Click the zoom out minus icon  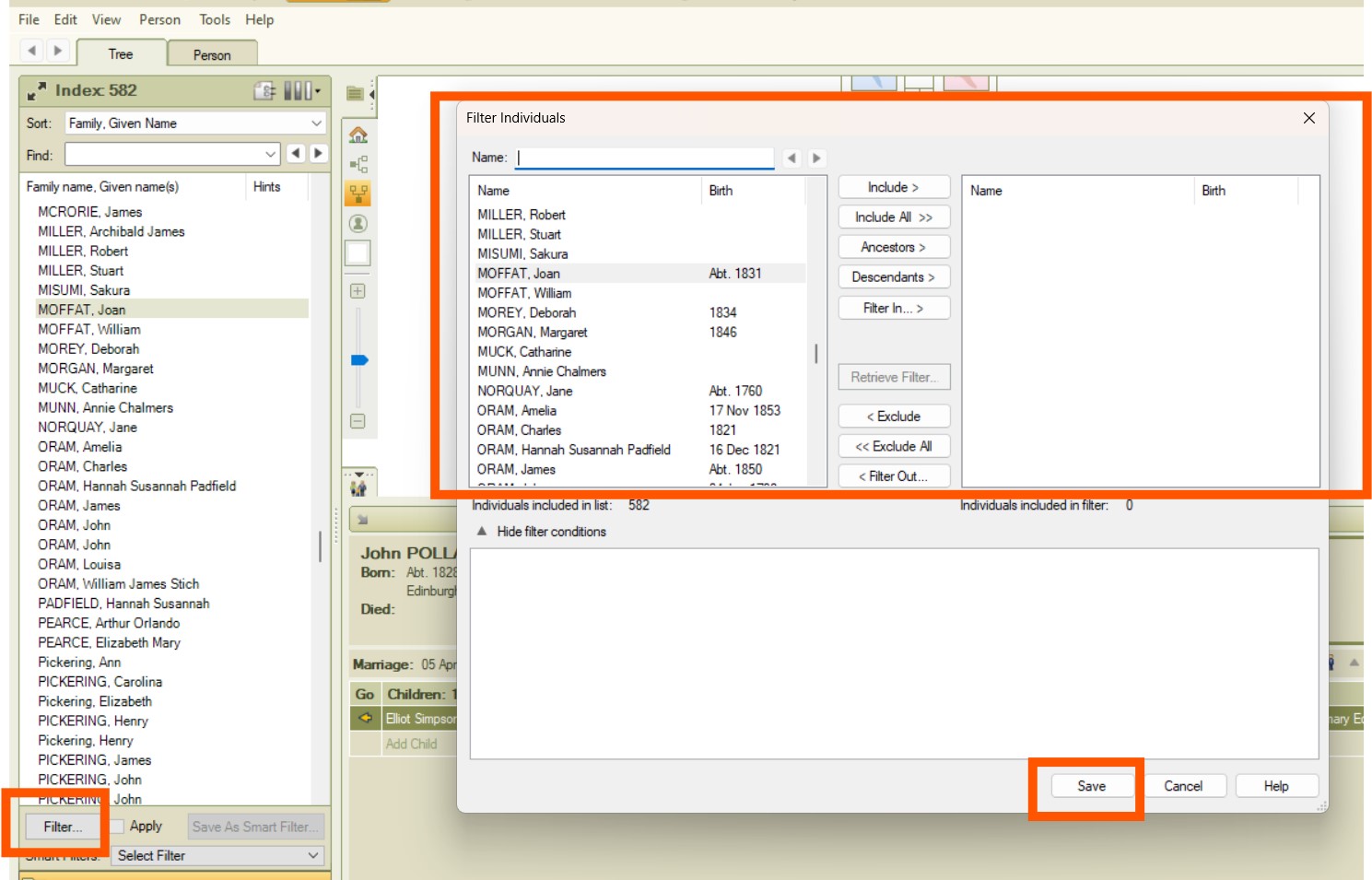358,421
